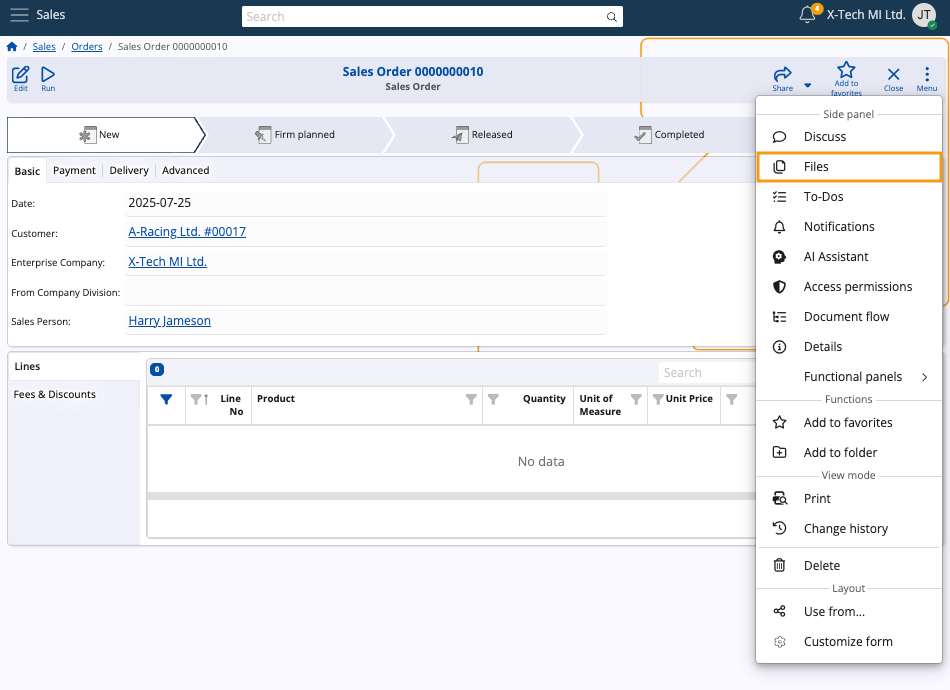This screenshot has width=950, height=690.
Task: Open the notifications bell icon
Action: [x=807, y=15]
